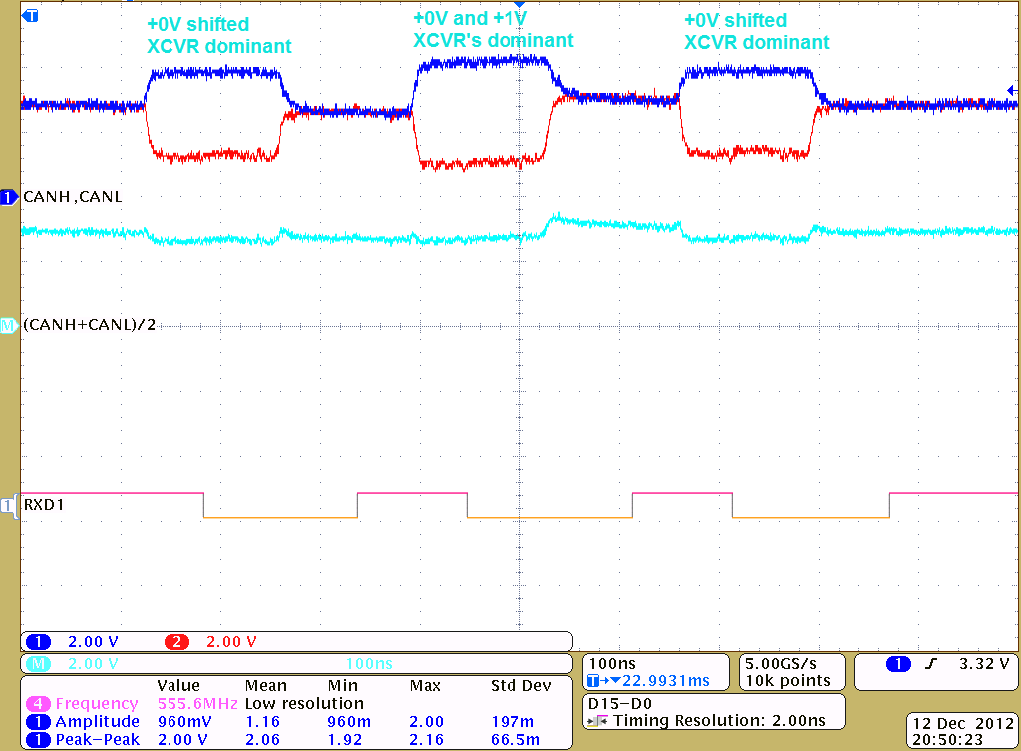Open the 3.32 V trigger level readout
This screenshot has width=1021, height=751.
pos(985,663)
